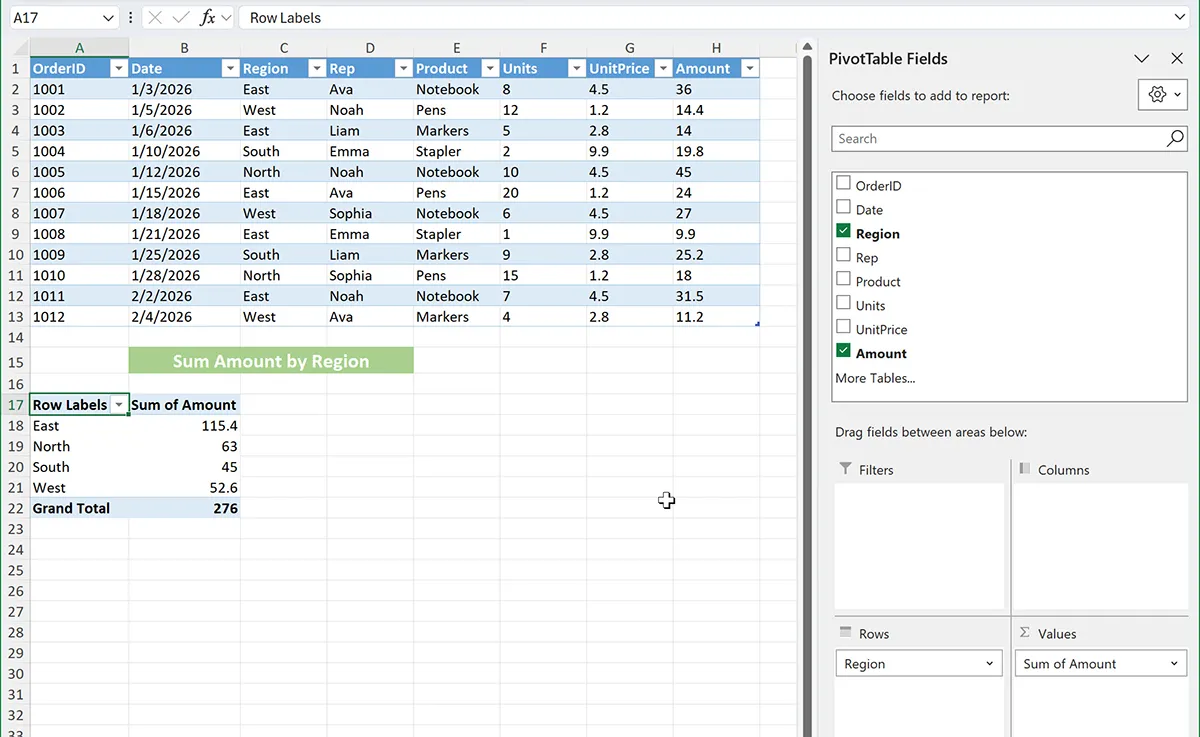This screenshot has height=737, width=1200.
Task: Click the magnifier icon in Search box
Action: [x=1175, y=139]
